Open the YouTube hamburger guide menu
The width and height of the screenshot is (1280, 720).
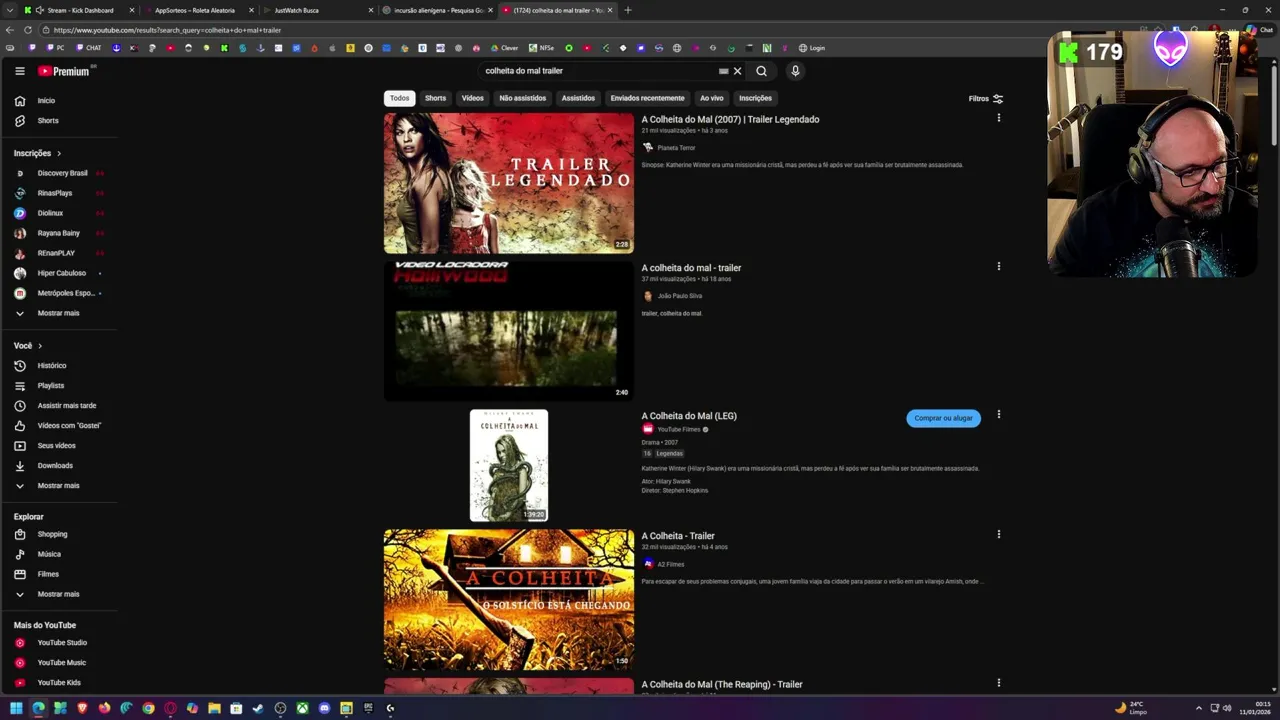[19, 71]
